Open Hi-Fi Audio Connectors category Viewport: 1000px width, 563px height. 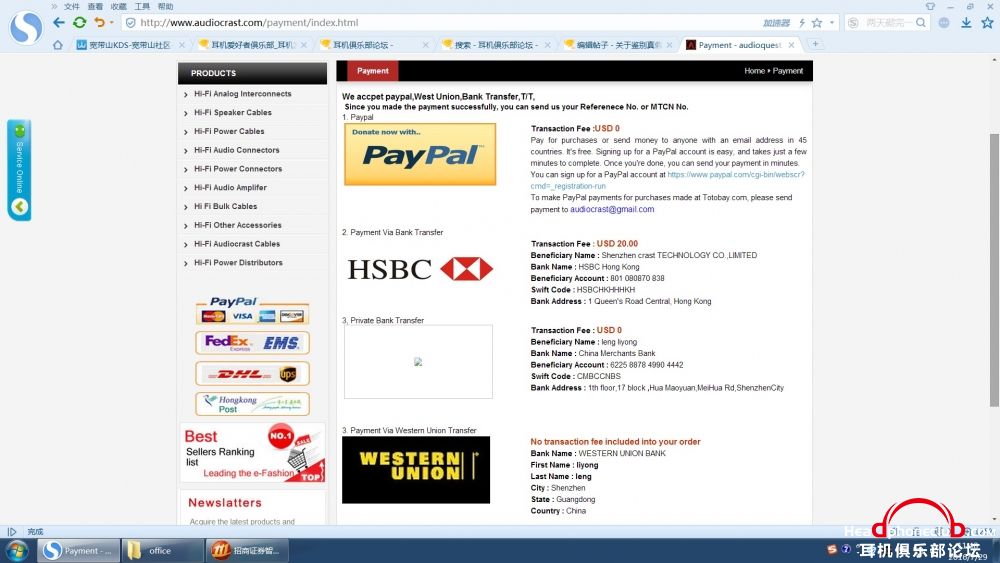tap(237, 150)
